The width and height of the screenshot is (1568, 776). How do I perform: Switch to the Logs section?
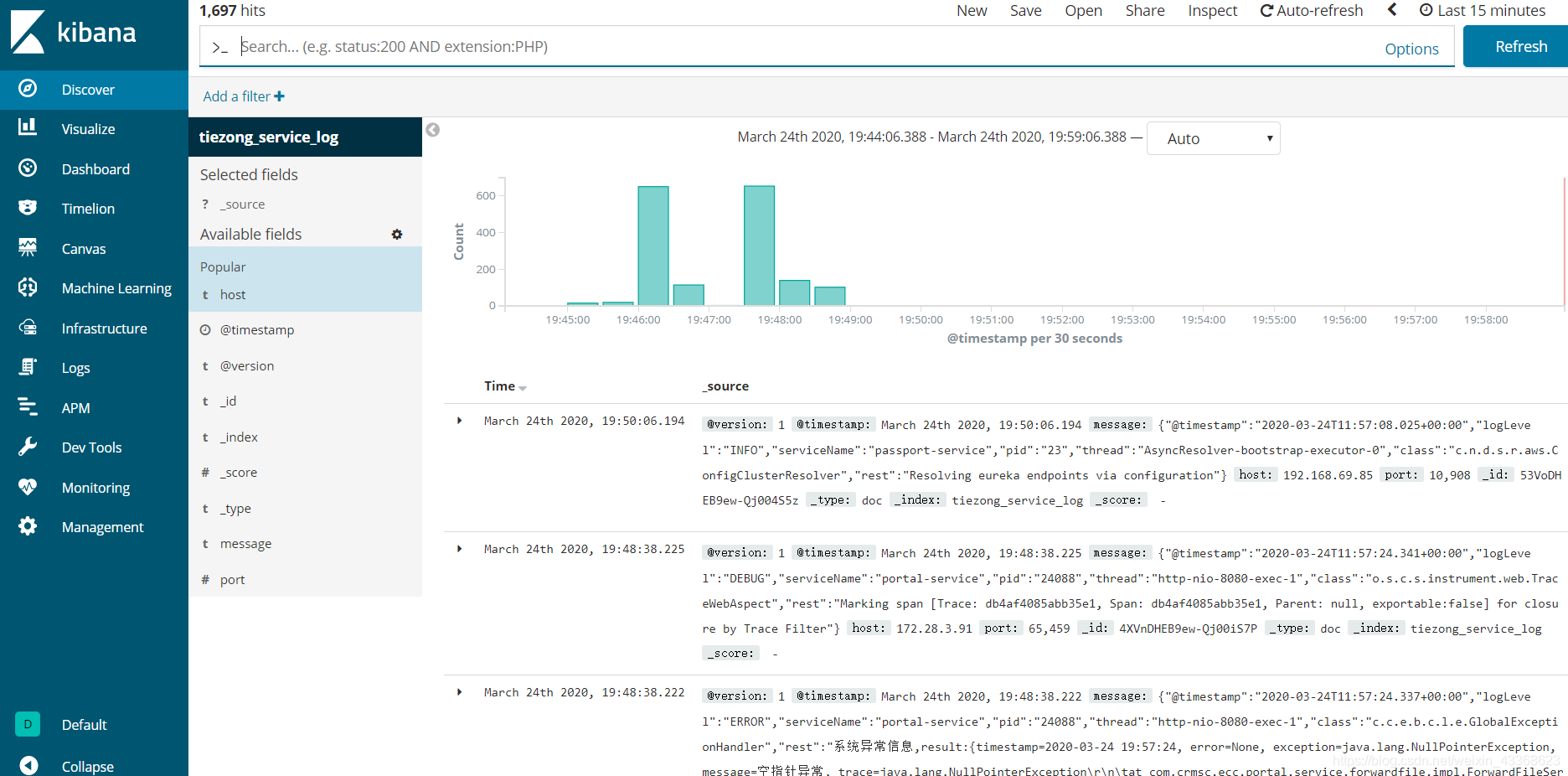pyautogui.click(x=28, y=367)
